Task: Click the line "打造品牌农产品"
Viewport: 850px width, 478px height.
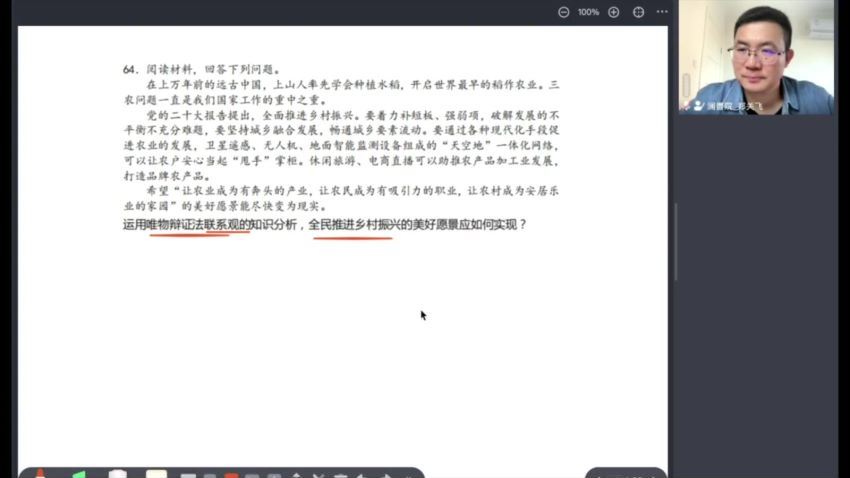Action: point(167,176)
